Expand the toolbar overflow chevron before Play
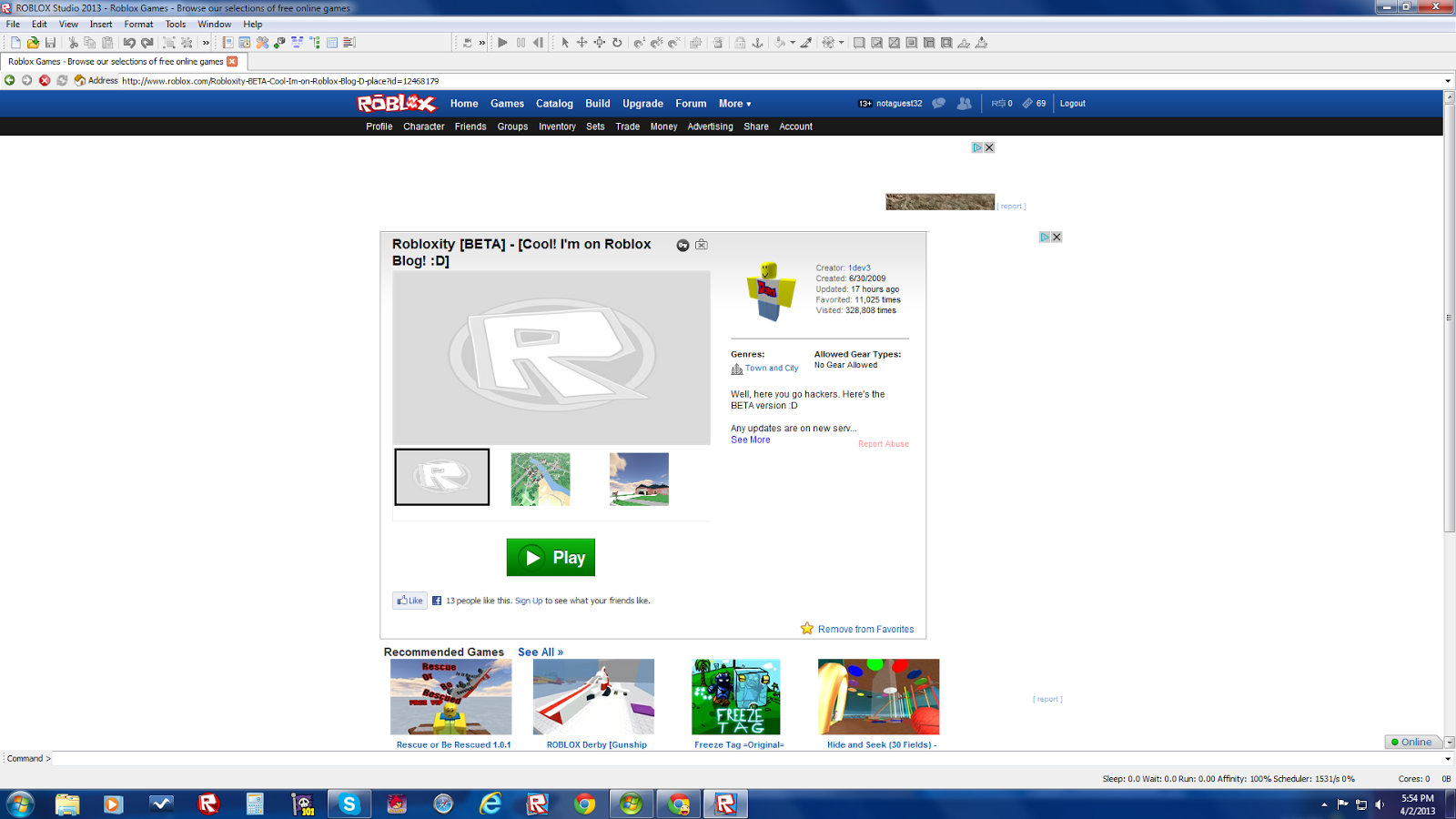The image size is (1456, 819). 481,43
